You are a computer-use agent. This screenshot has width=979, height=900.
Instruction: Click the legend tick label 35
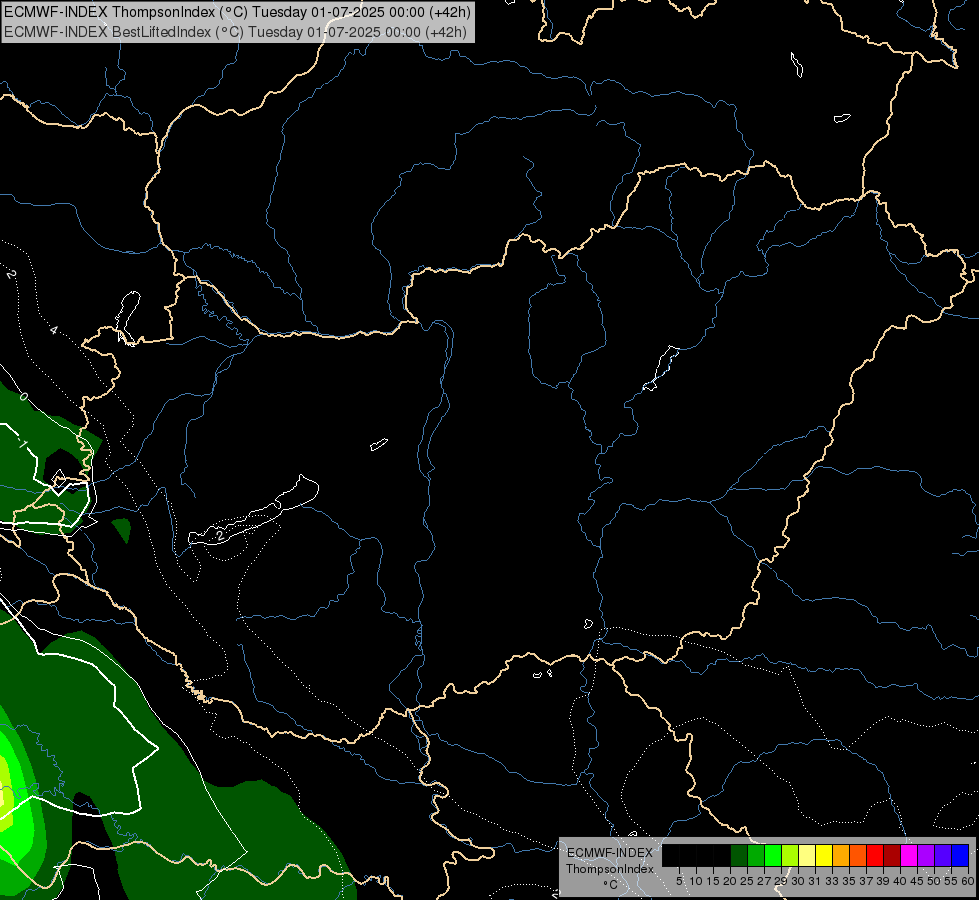click(849, 881)
